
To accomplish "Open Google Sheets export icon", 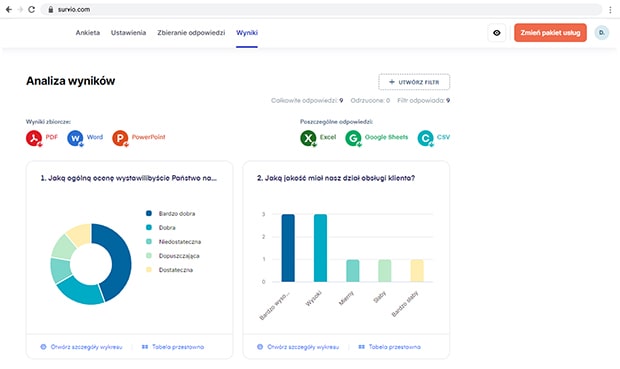I will tap(353, 138).
